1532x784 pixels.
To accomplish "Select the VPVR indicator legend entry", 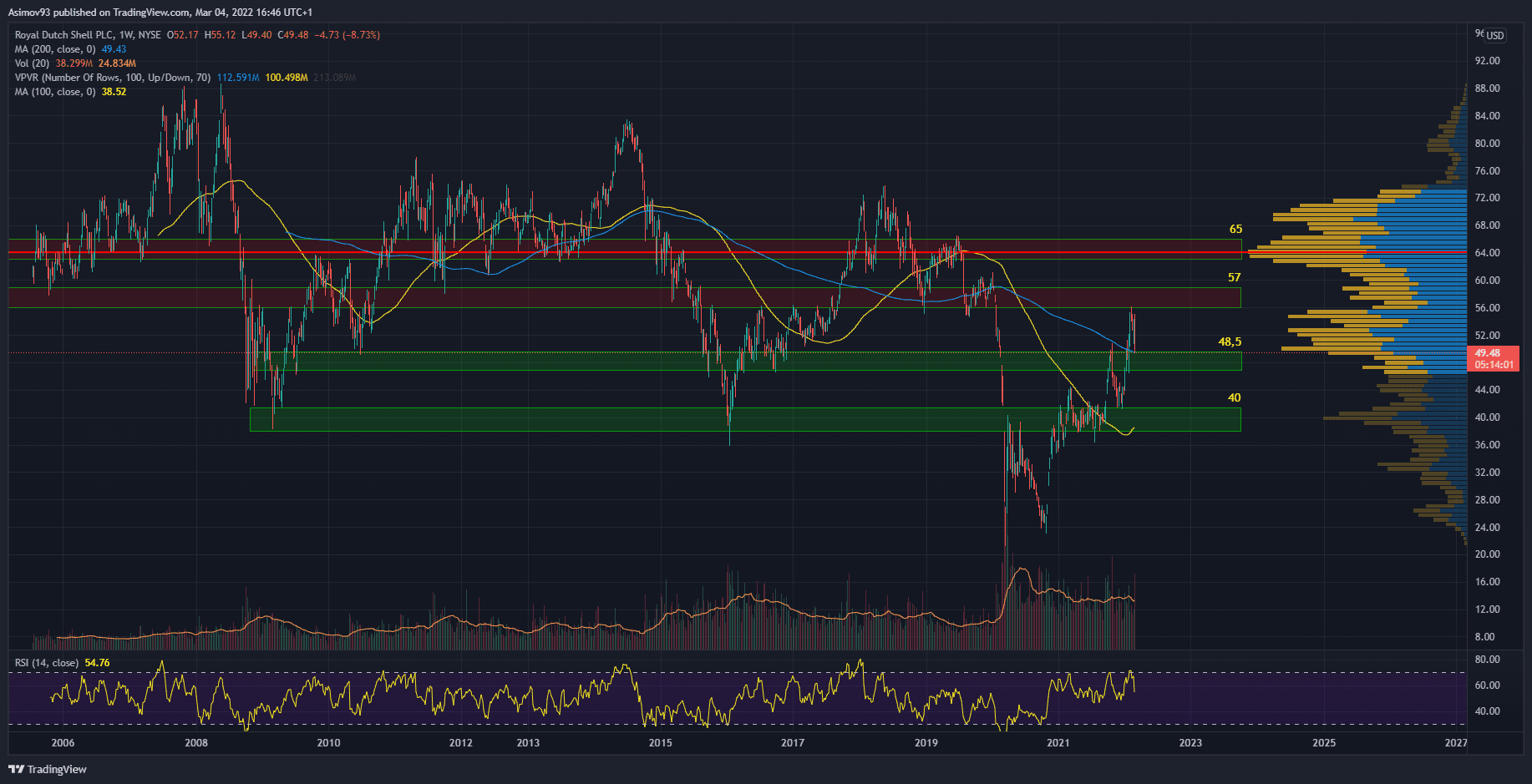I will point(112,78).
